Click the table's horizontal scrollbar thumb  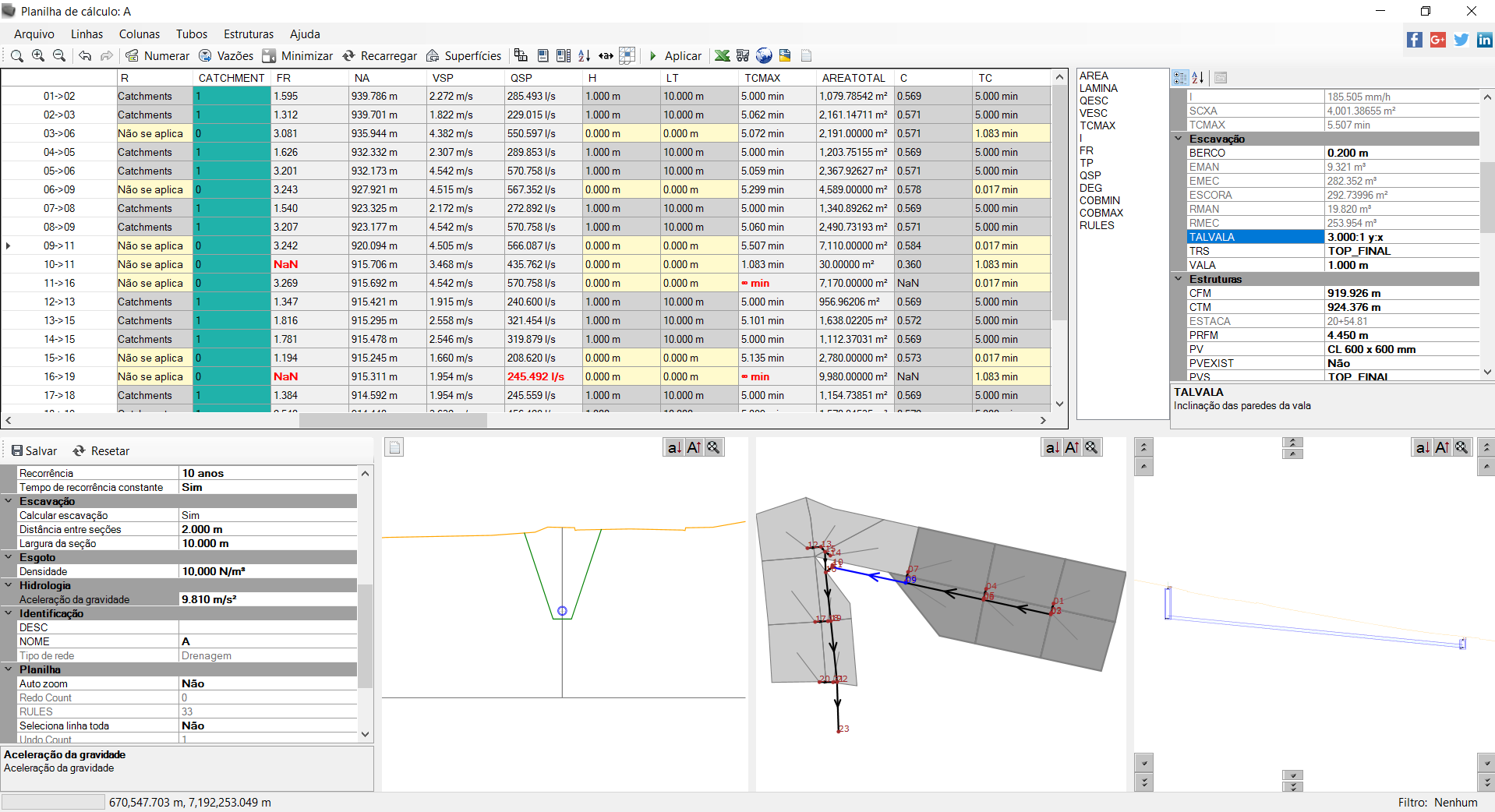393,420
